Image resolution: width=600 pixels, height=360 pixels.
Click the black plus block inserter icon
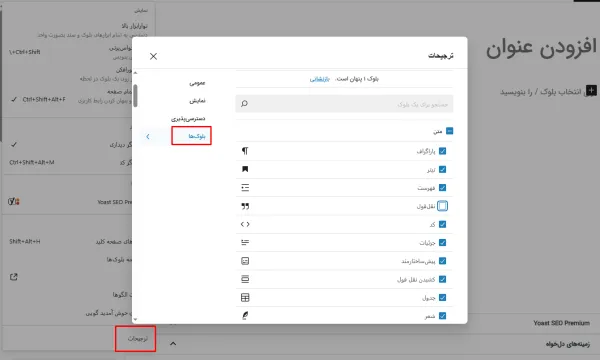591,91
